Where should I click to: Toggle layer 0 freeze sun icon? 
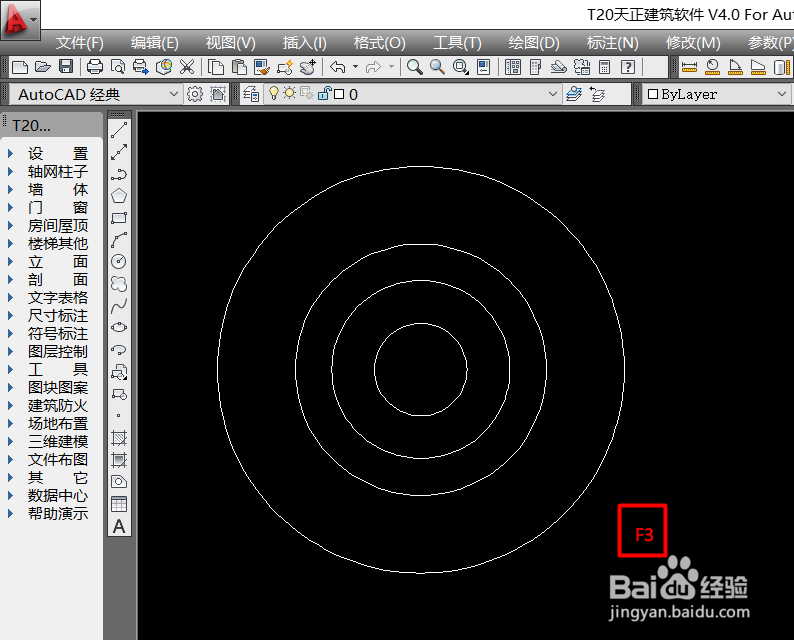pos(290,93)
